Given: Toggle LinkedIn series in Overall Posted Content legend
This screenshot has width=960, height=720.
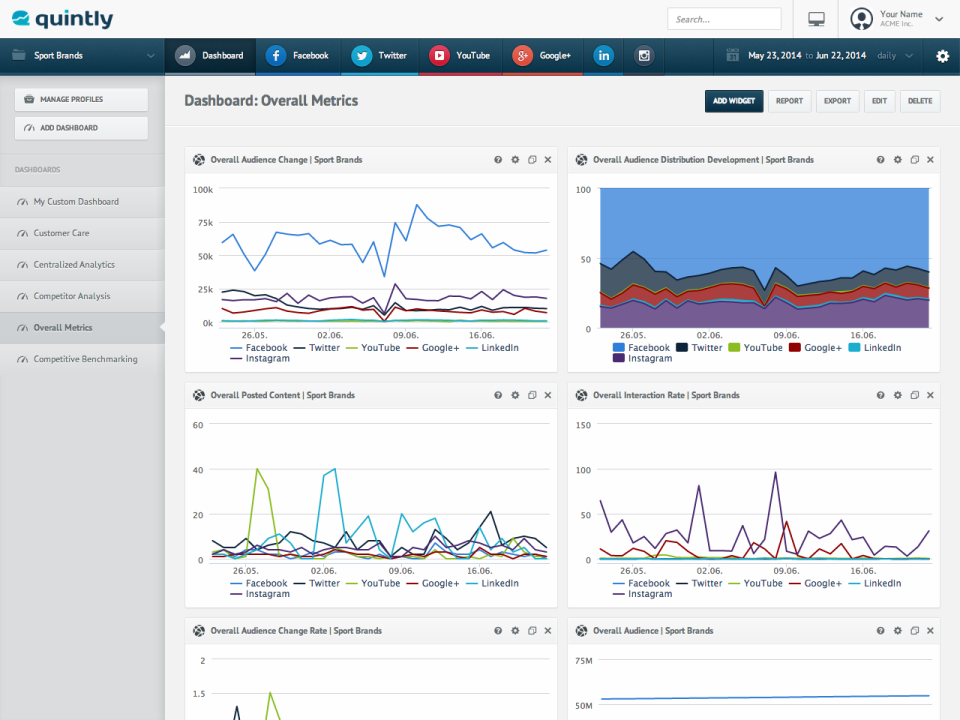Looking at the screenshot, I should (x=492, y=583).
